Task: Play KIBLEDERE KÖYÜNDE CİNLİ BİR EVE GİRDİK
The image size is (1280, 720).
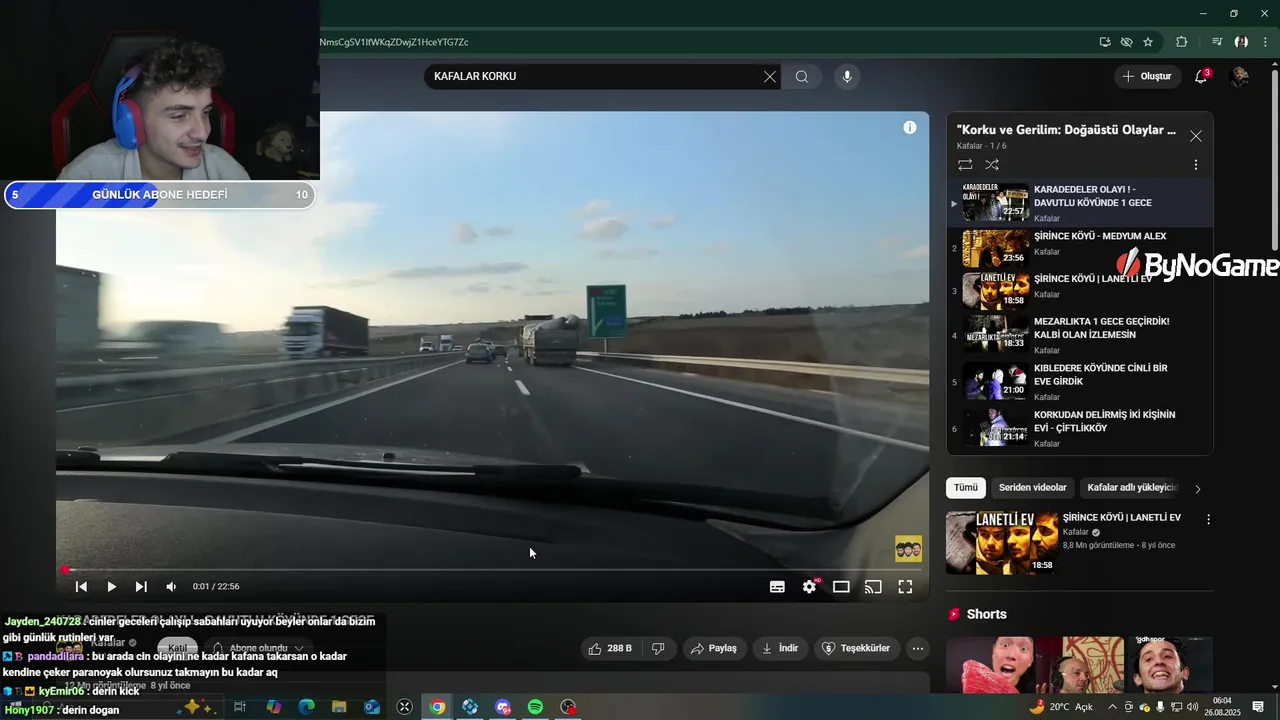Action: tap(1080, 382)
